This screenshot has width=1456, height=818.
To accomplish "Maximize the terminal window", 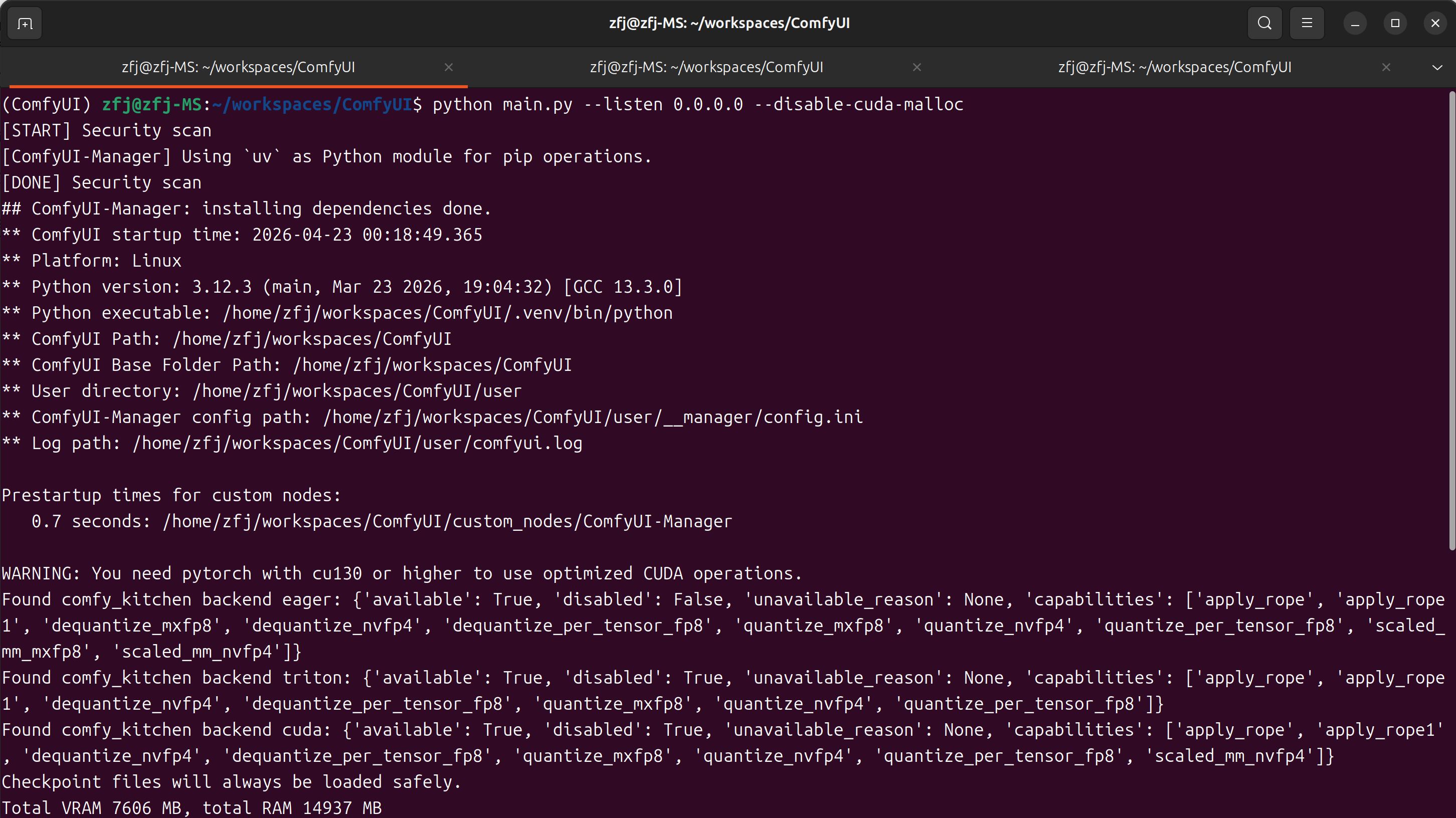I will point(1395,23).
